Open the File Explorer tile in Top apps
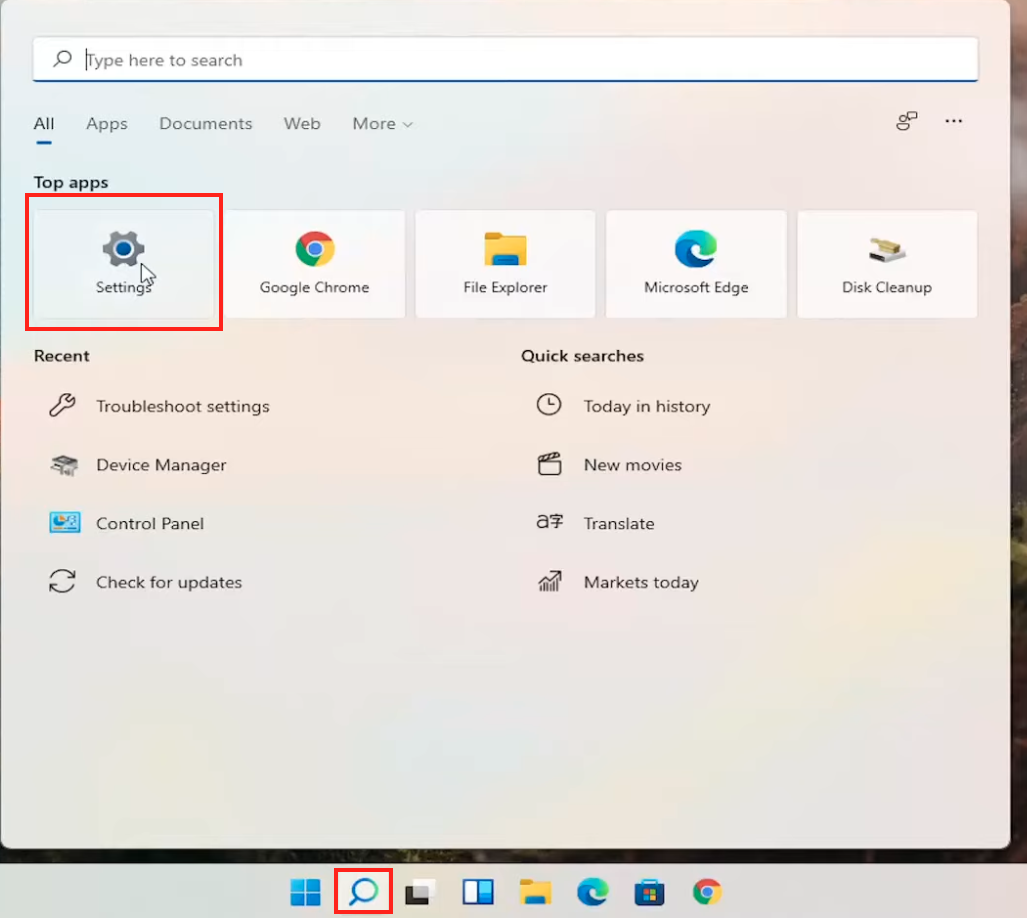This screenshot has width=1027, height=918. (505, 264)
